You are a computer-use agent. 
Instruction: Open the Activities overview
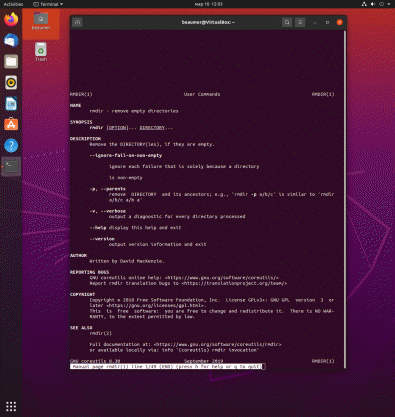click(13, 4)
